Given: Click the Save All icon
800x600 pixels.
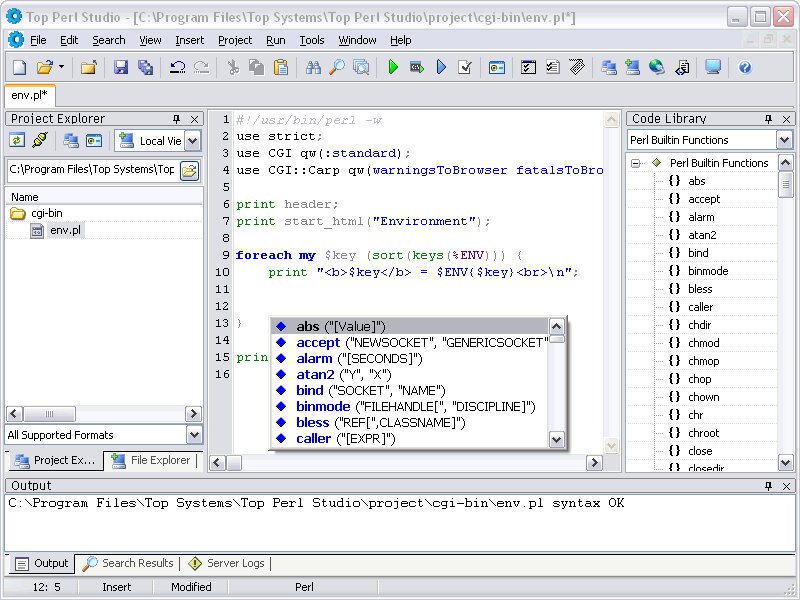Looking at the screenshot, I should (145, 67).
